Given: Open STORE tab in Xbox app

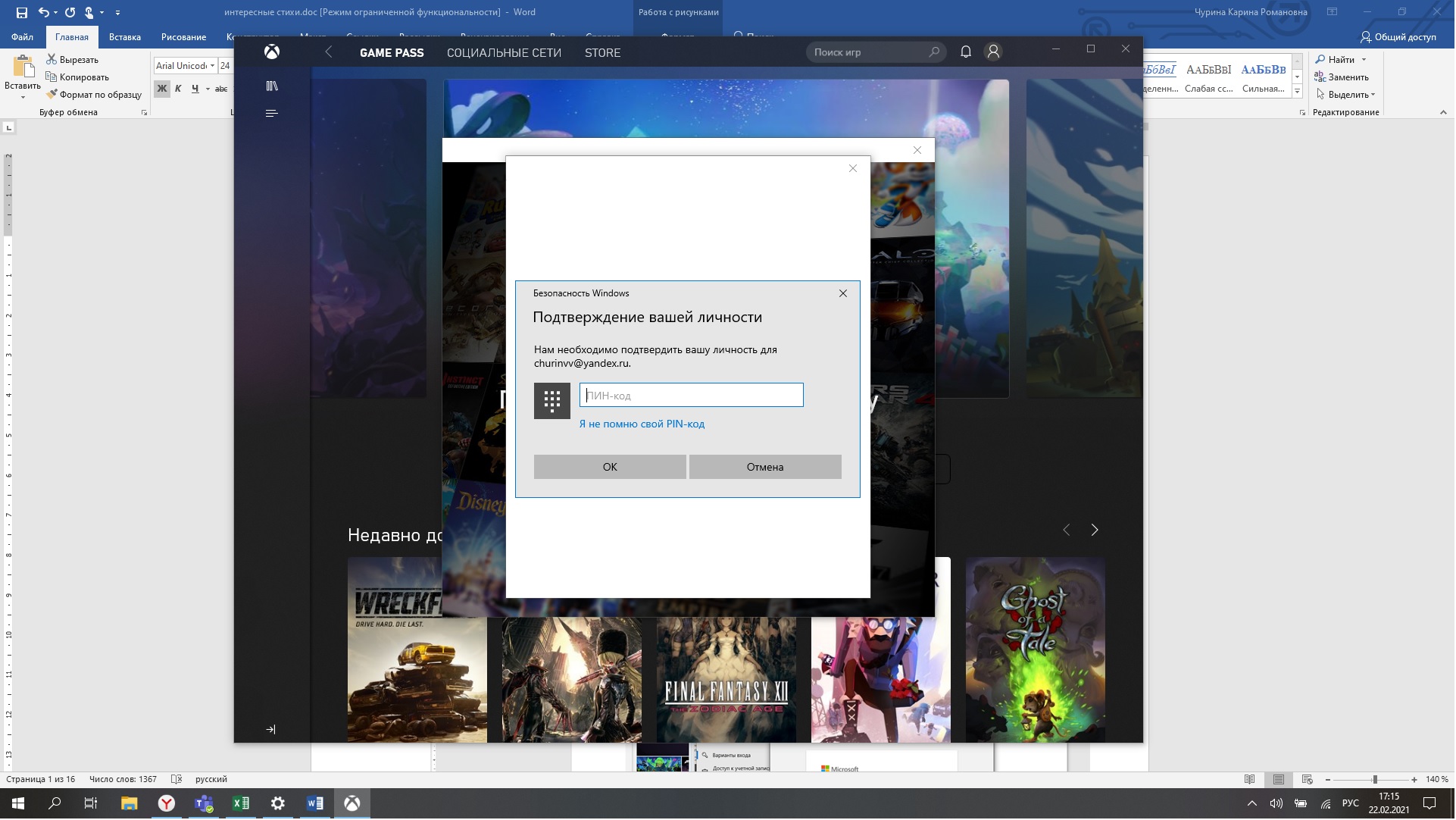Looking at the screenshot, I should point(603,53).
